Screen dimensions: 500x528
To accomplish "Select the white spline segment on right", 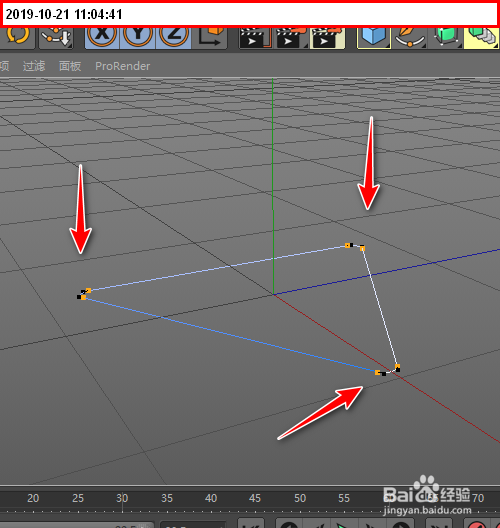I will pos(380,307).
